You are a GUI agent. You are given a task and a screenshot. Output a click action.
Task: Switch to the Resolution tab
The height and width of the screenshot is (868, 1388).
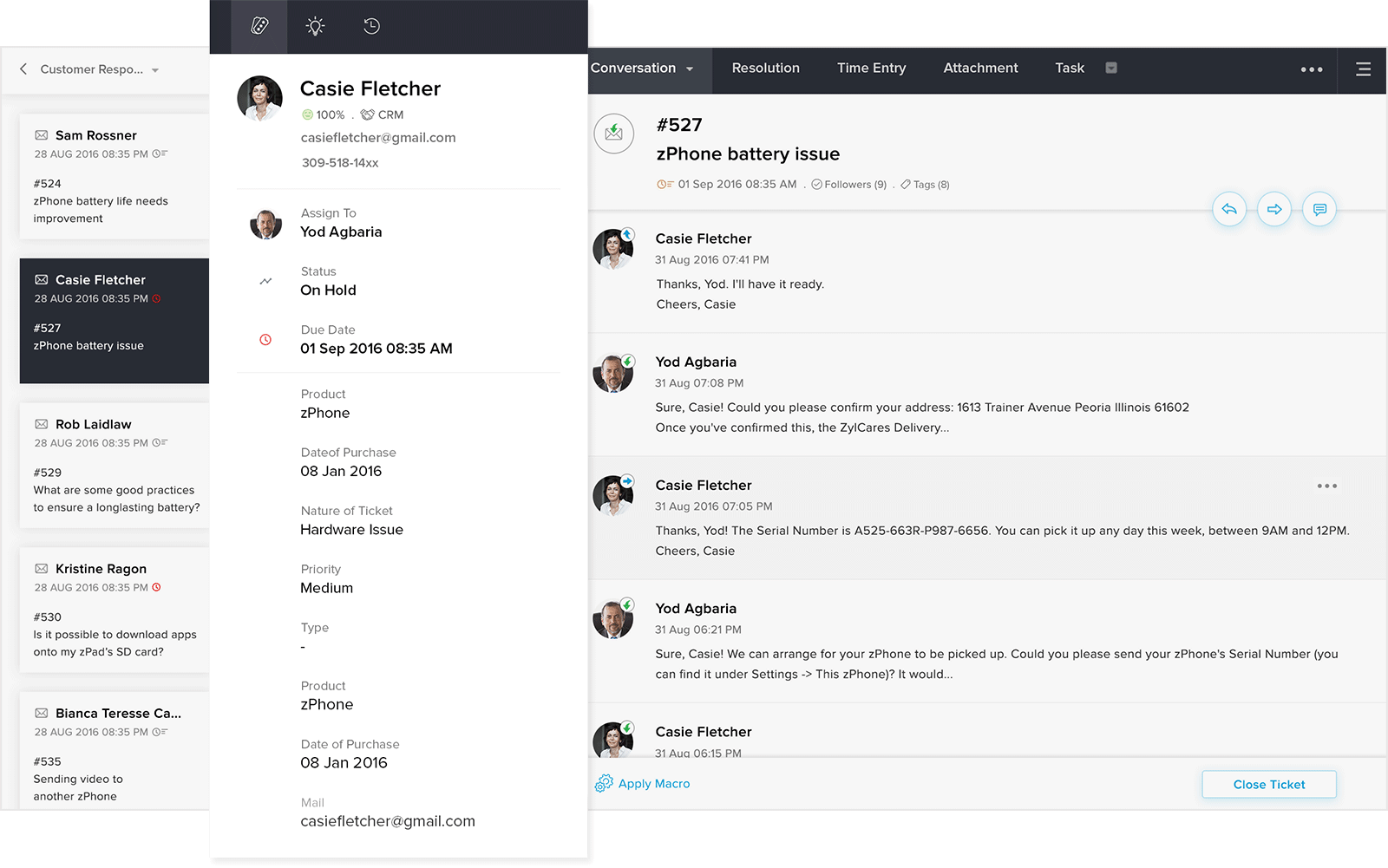(x=766, y=69)
